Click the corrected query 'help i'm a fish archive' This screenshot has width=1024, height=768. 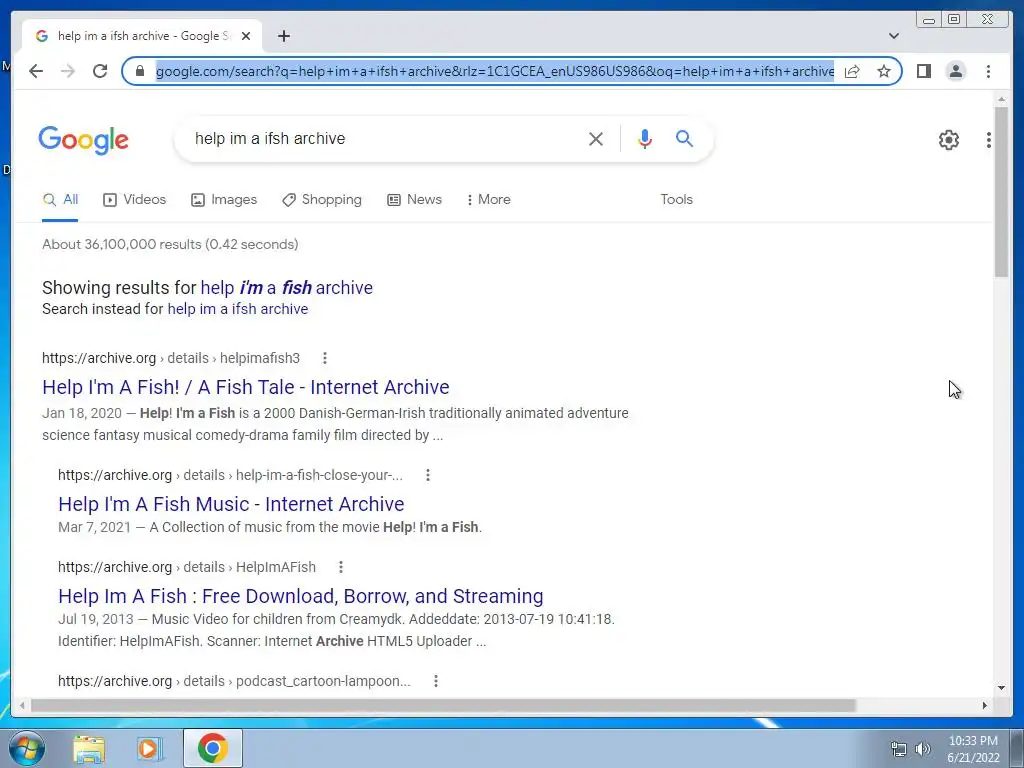[286, 287]
